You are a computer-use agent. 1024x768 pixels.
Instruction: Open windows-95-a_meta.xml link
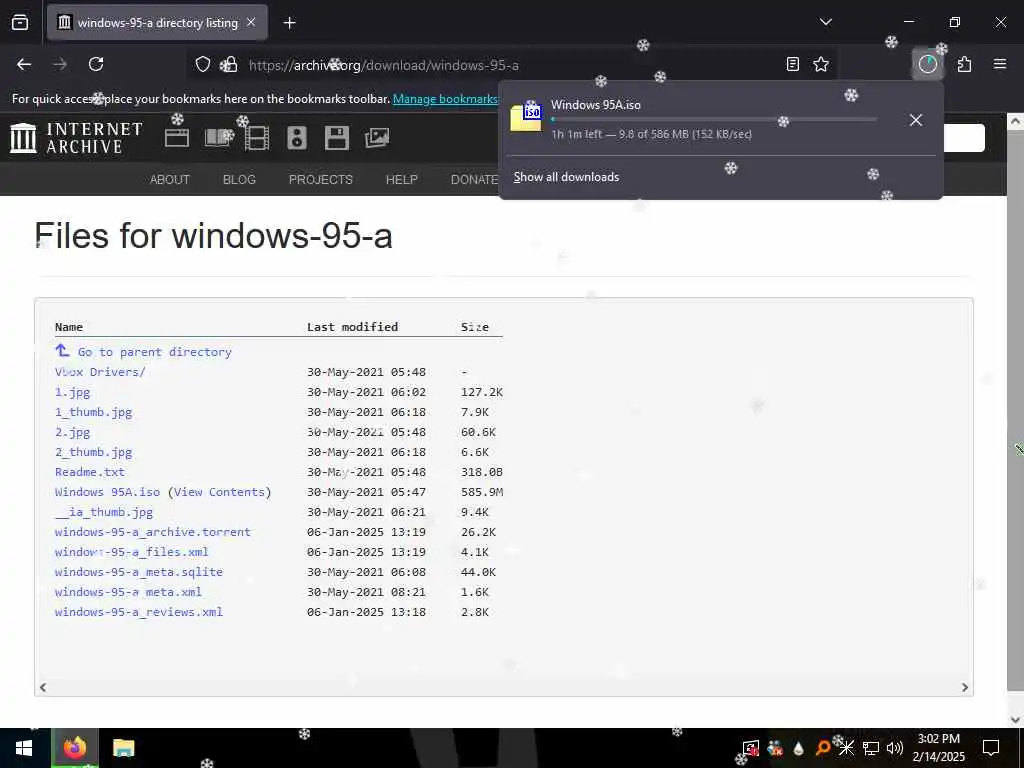coord(128,592)
